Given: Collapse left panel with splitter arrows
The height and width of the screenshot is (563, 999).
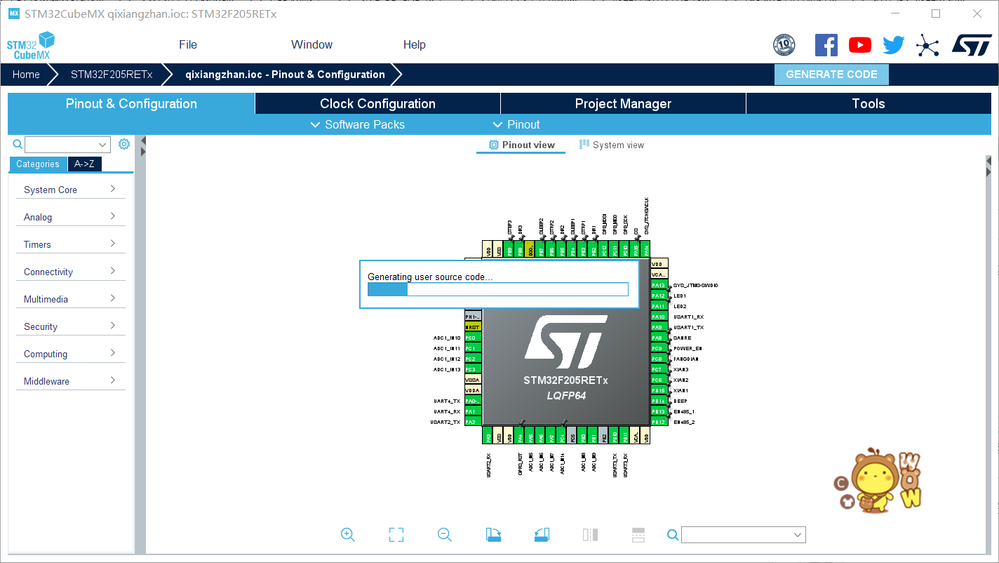Looking at the screenshot, I should 143,146.
